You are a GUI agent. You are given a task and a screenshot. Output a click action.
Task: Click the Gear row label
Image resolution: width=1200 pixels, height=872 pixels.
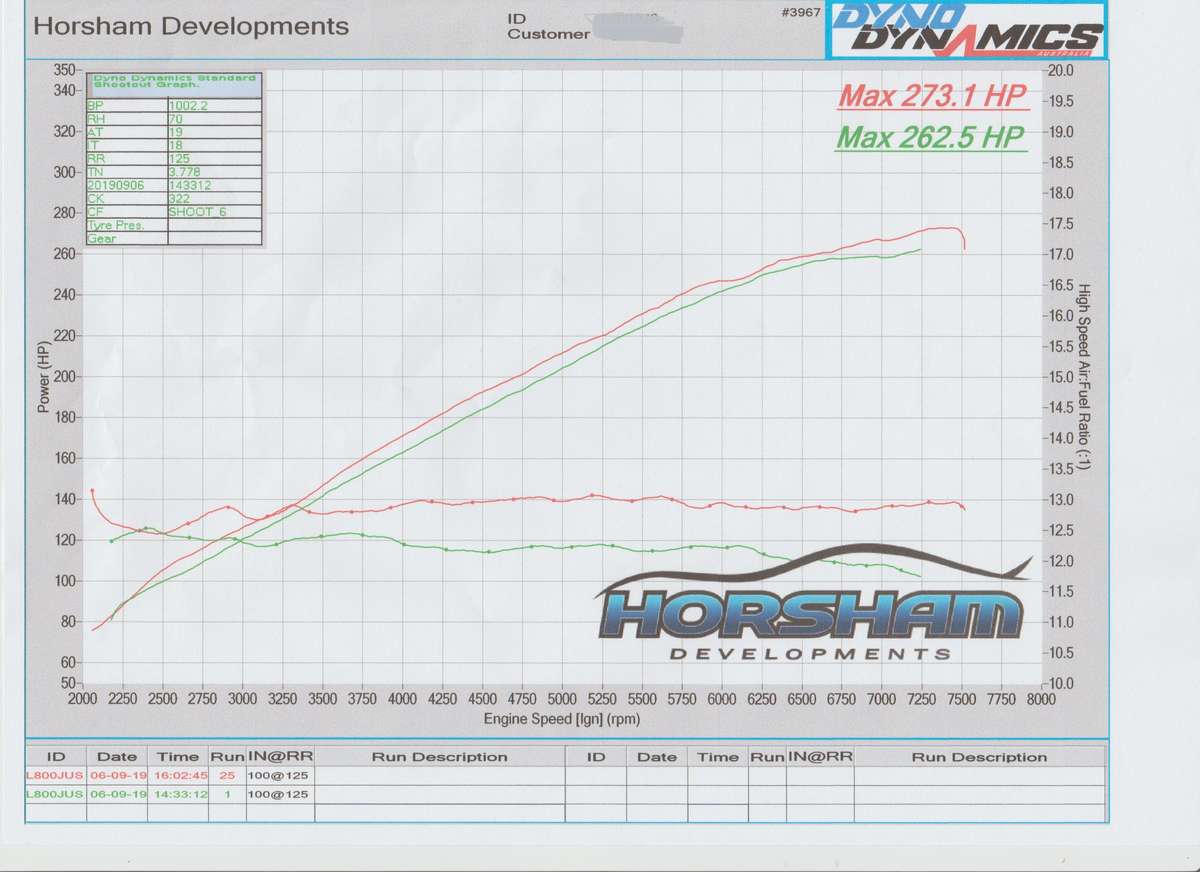pyautogui.click(x=102, y=239)
